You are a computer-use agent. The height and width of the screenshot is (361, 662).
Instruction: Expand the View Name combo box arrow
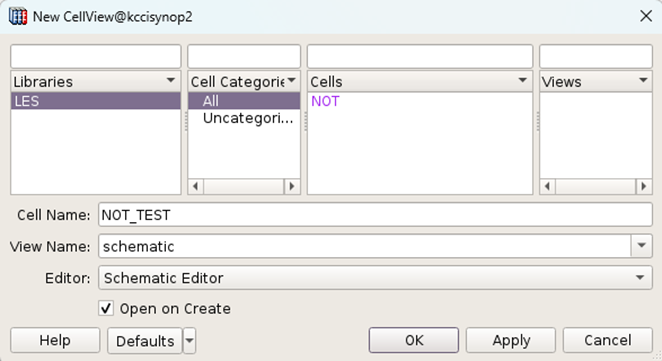(x=641, y=246)
